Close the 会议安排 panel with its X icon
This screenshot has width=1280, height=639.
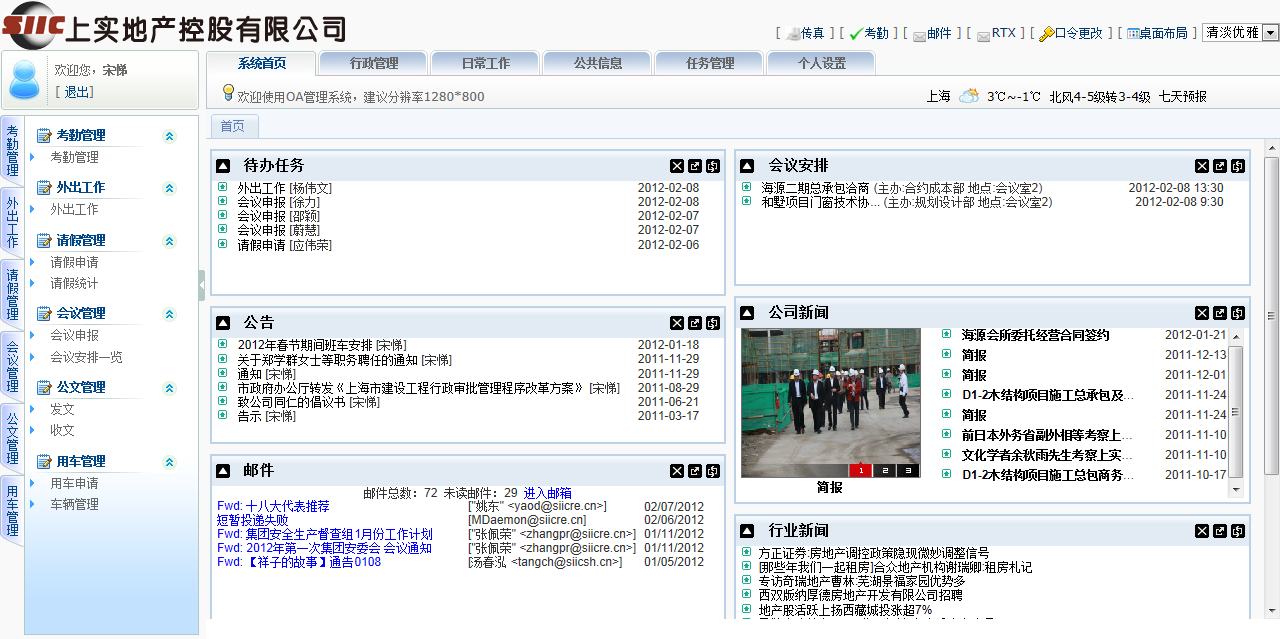1202,166
